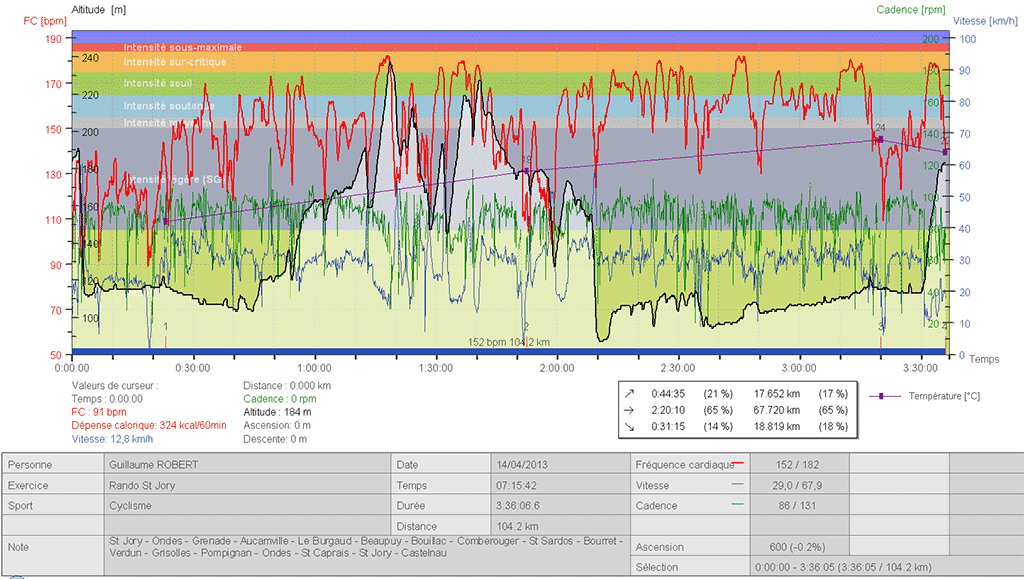Click the downhill arrow icon in the legend box

click(x=629, y=426)
